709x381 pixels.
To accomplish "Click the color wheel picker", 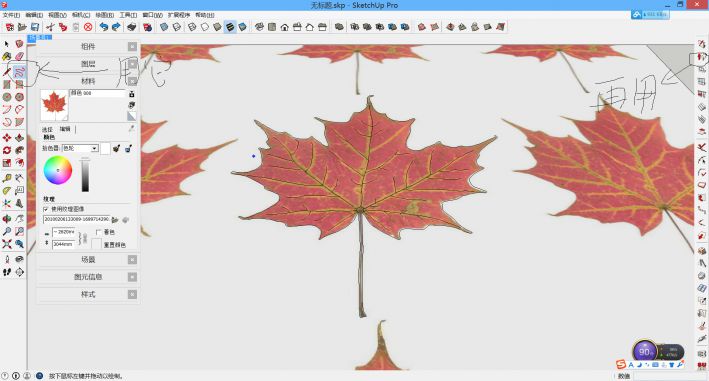I will tap(58, 170).
